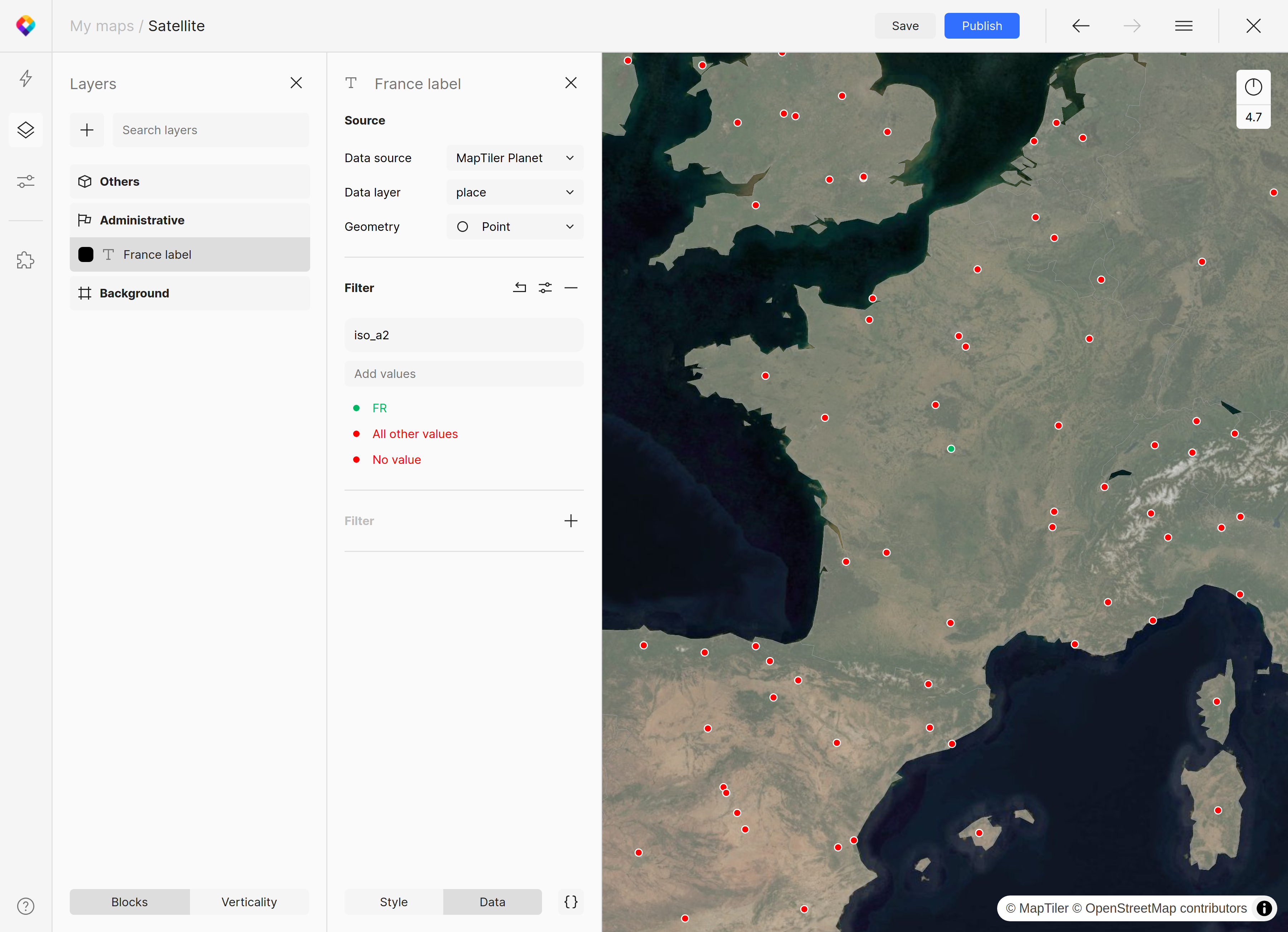Open the lightning quick actions icon

click(25, 78)
